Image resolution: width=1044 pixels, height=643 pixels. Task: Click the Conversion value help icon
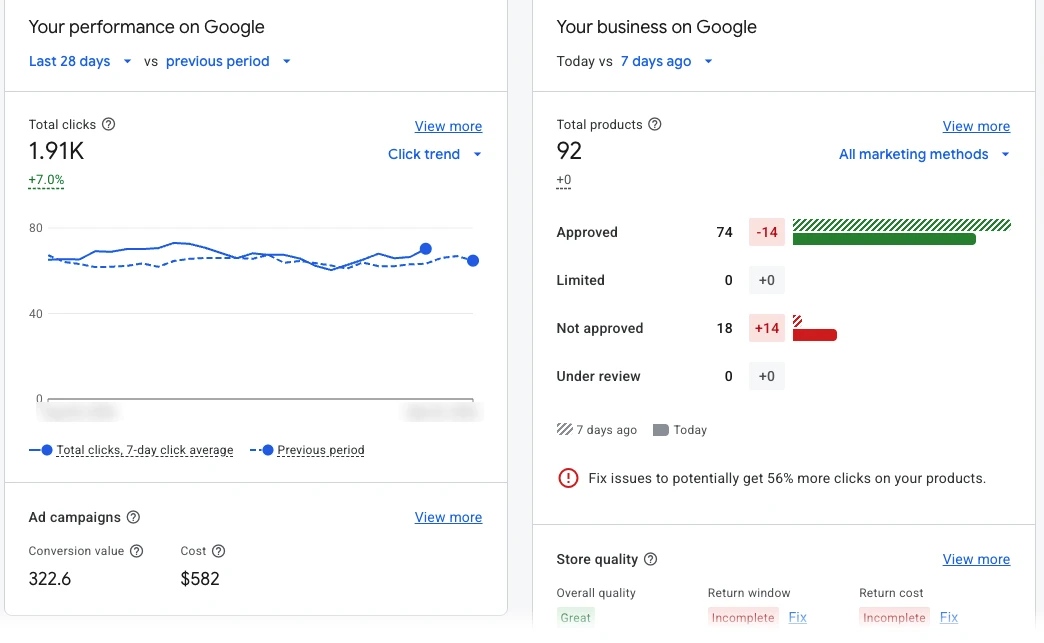(136, 551)
